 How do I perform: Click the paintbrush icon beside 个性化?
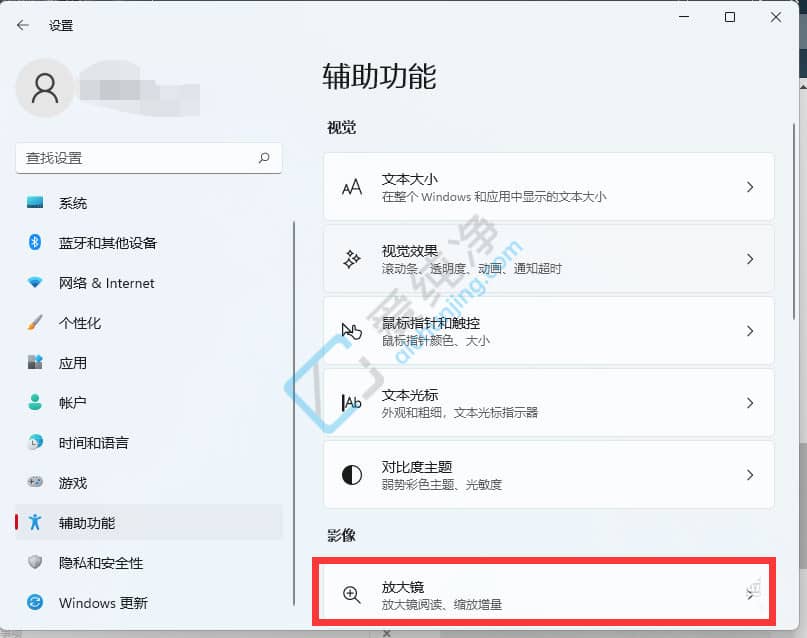coord(35,323)
